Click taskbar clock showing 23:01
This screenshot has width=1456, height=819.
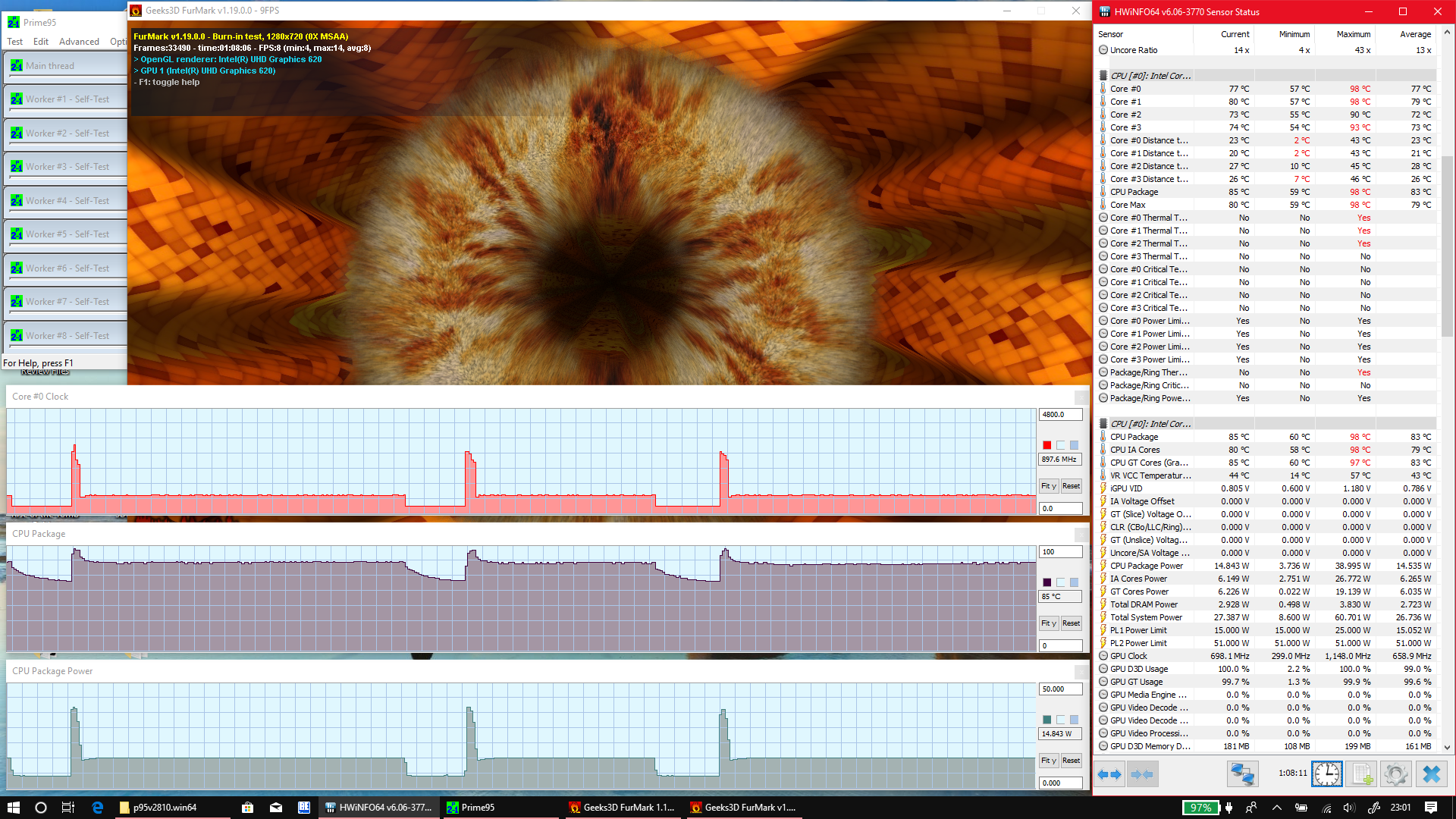1401,808
